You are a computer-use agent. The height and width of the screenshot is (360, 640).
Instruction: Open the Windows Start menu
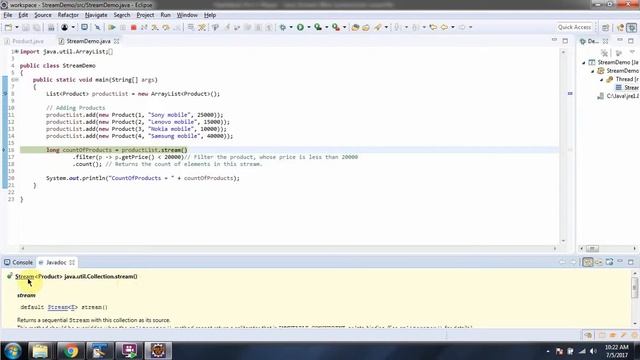point(13,351)
